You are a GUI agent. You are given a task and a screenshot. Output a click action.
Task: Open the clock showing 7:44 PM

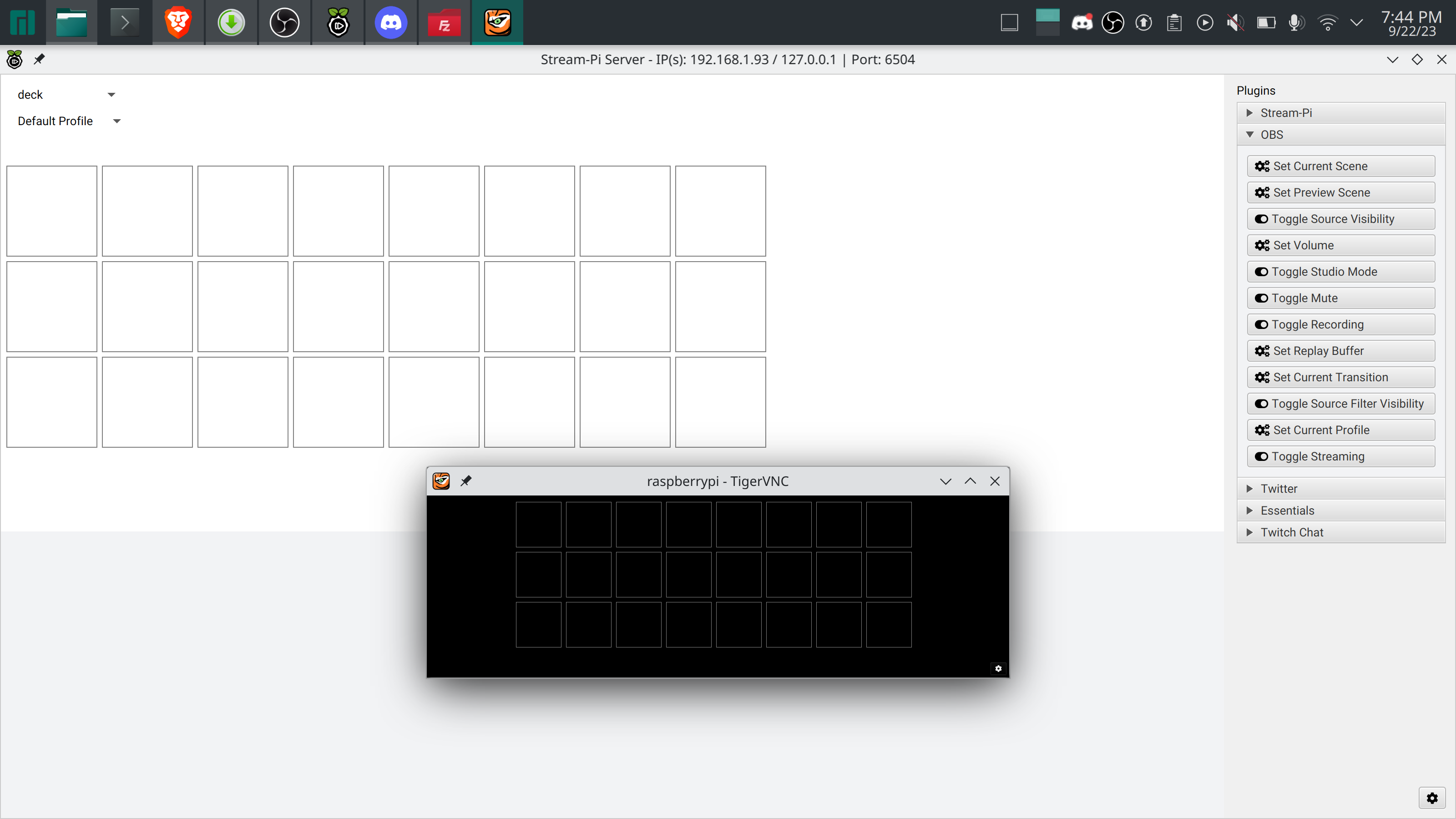coord(1411,23)
